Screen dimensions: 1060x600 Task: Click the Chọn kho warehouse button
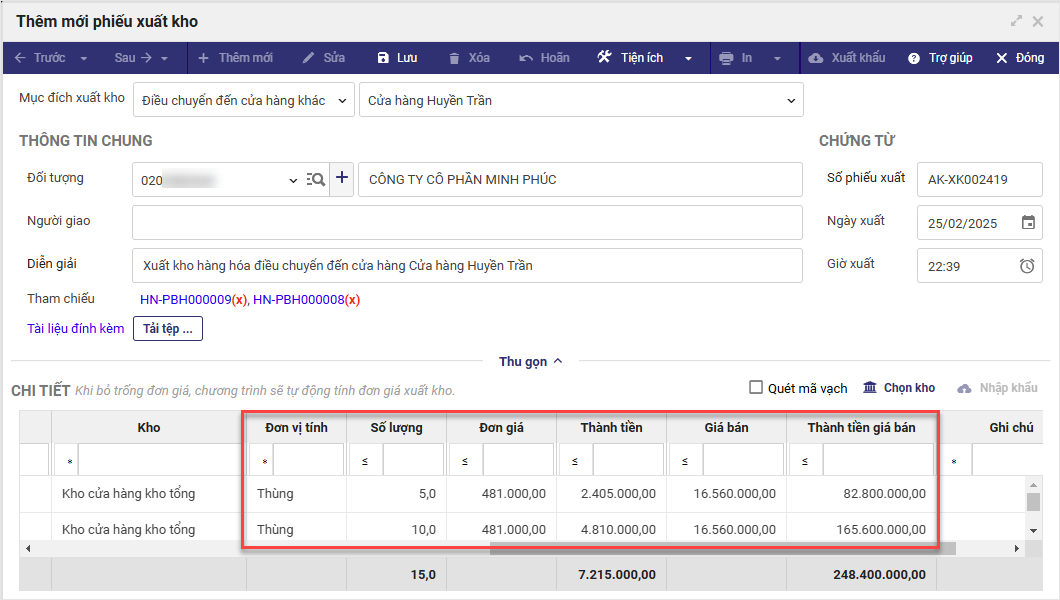coord(899,388)
